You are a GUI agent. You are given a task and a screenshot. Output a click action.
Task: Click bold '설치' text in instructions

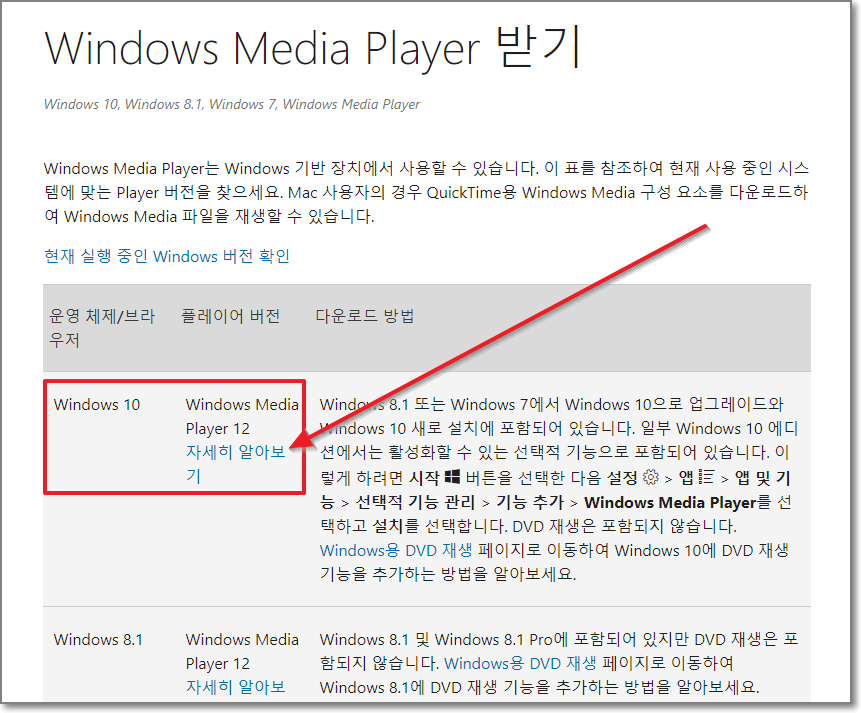(388, 526)
